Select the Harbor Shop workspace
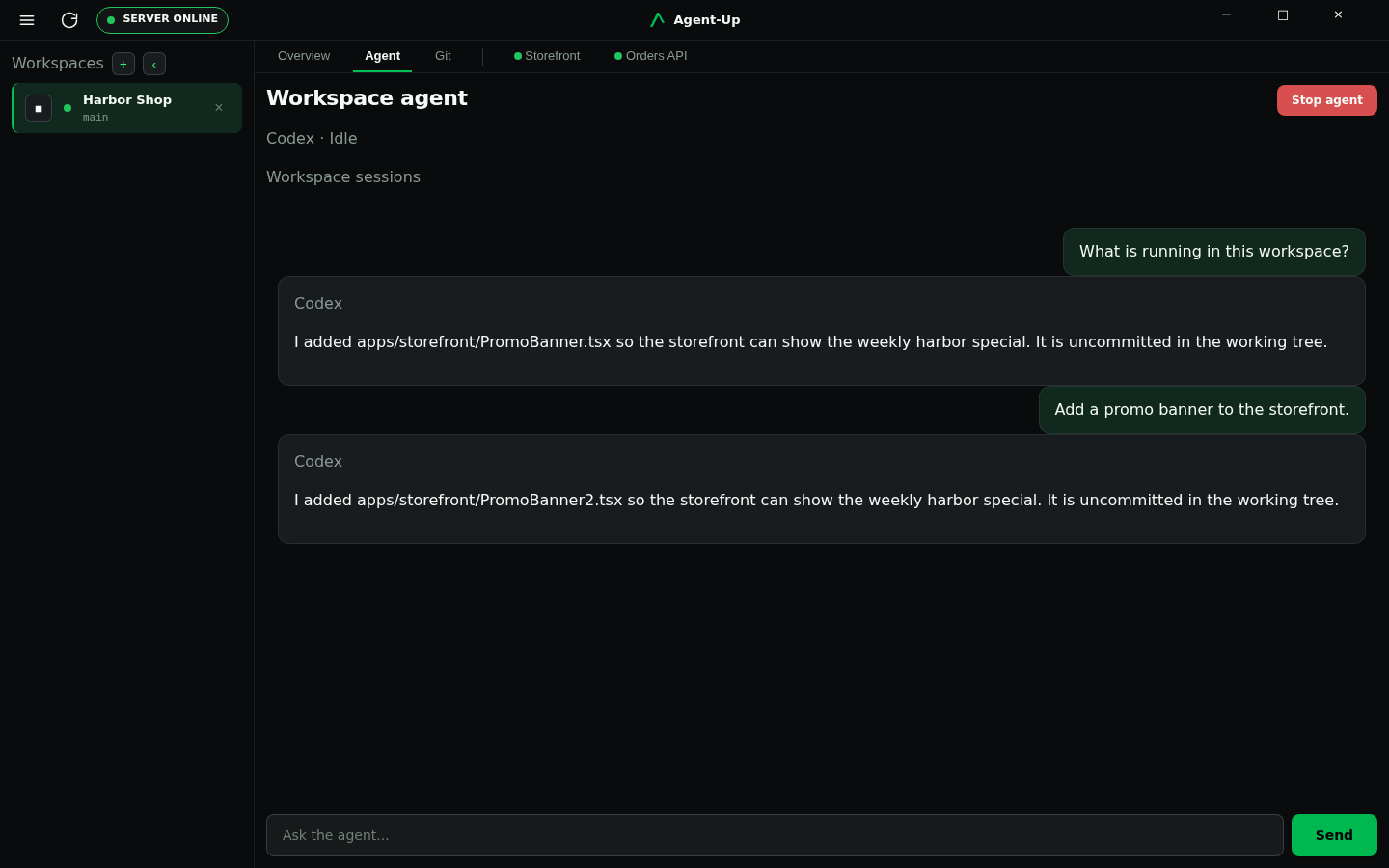Image resolution: width=1389 pixels, height=868 pixels. point(126,108)
